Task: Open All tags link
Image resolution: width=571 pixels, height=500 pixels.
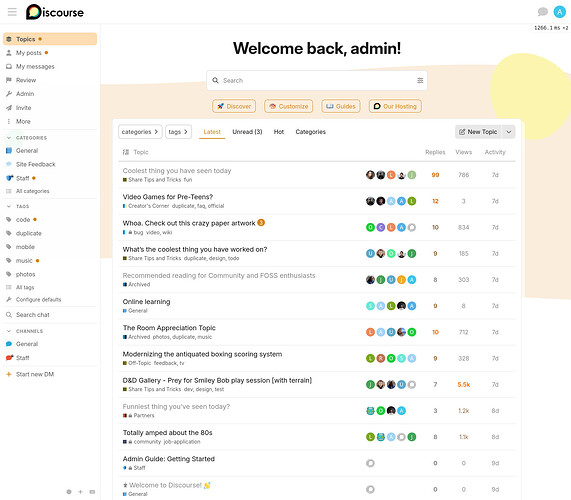Action: (x=50, y=287)
